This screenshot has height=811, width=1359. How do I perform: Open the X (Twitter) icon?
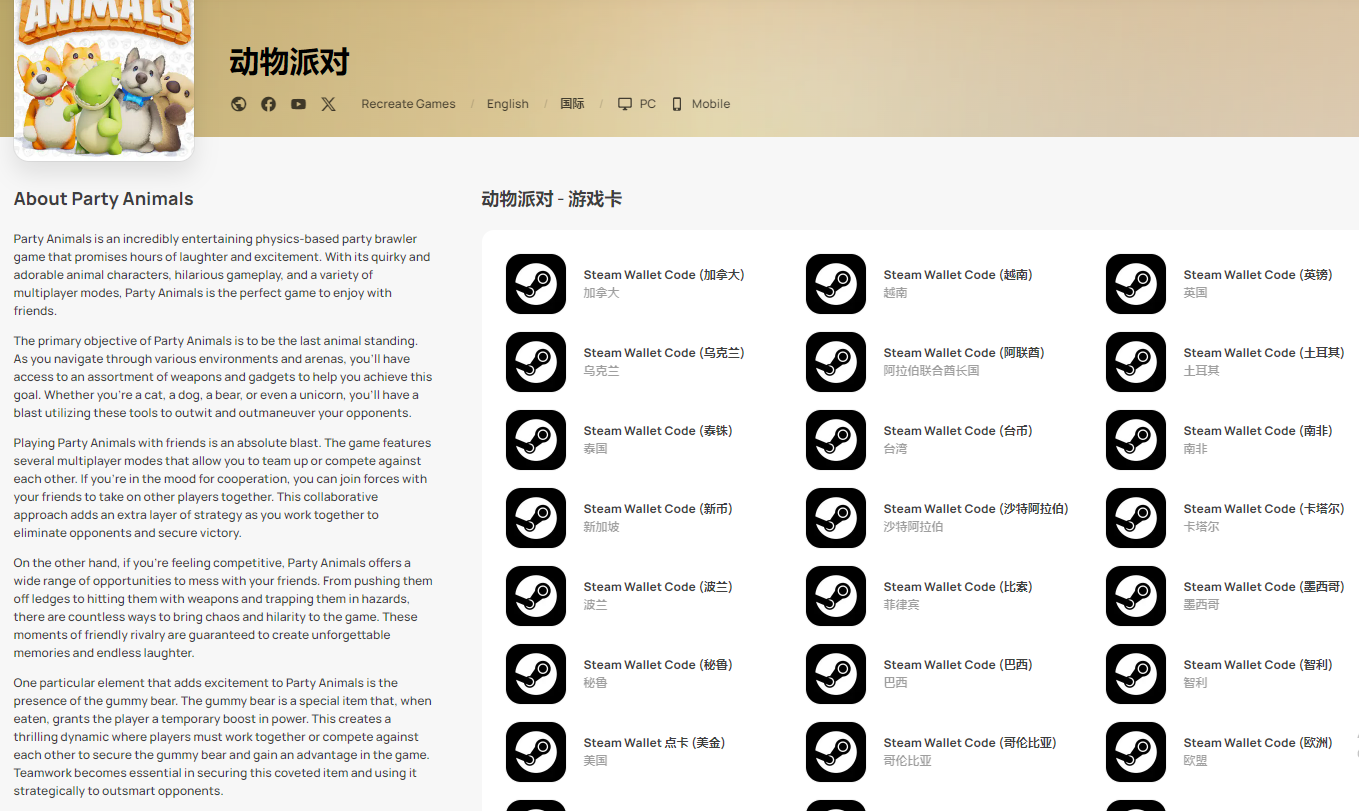click(x=328, y=104)
